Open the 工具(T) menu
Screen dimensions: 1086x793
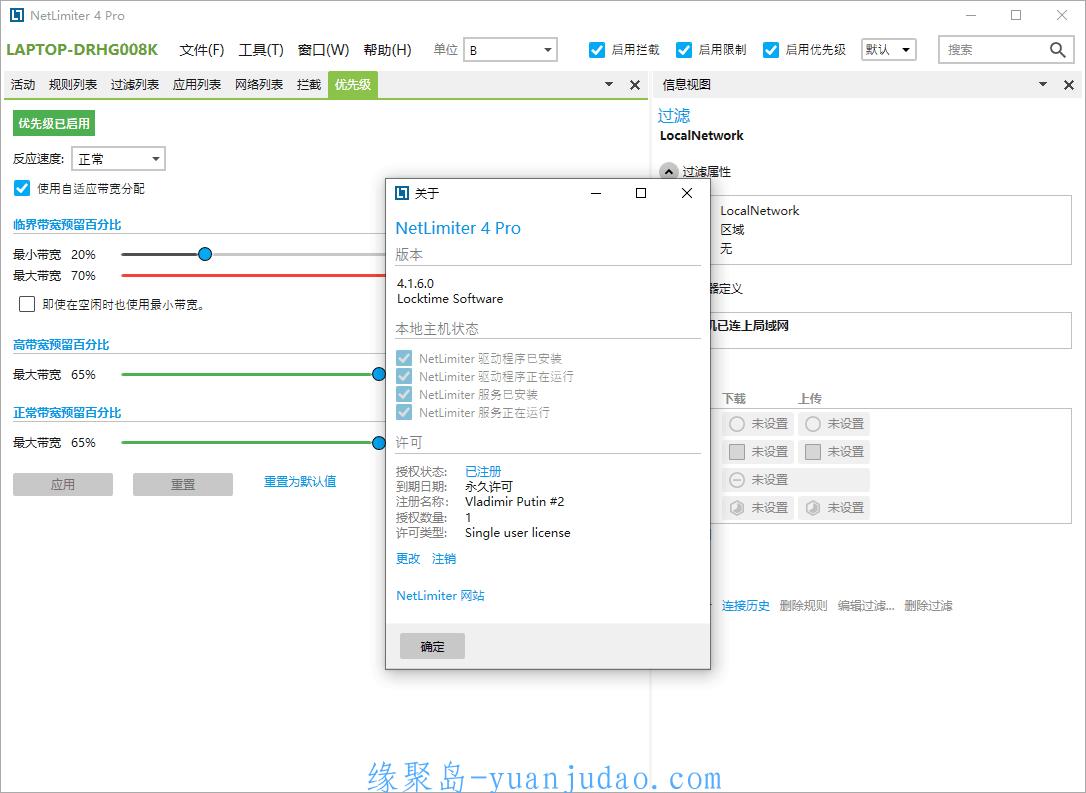(261, 50)
